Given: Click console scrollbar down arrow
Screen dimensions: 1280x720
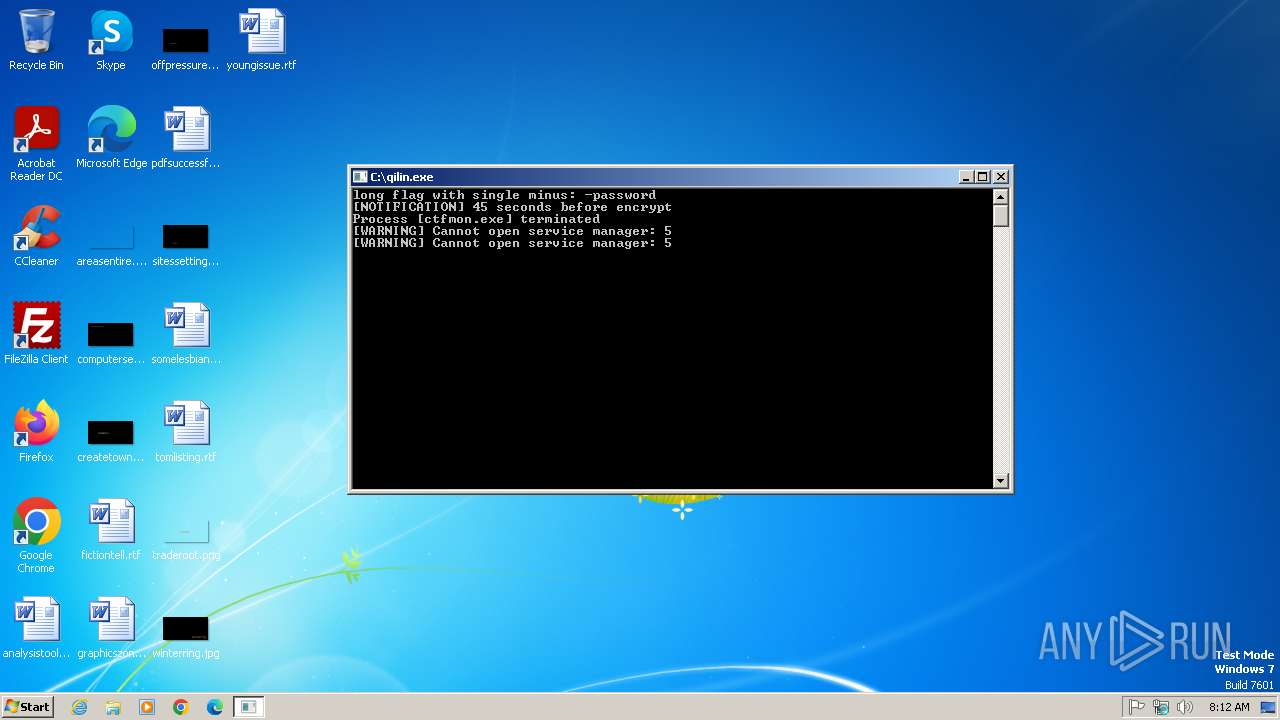Looking at the screenshot, I should pos(1001,481).
